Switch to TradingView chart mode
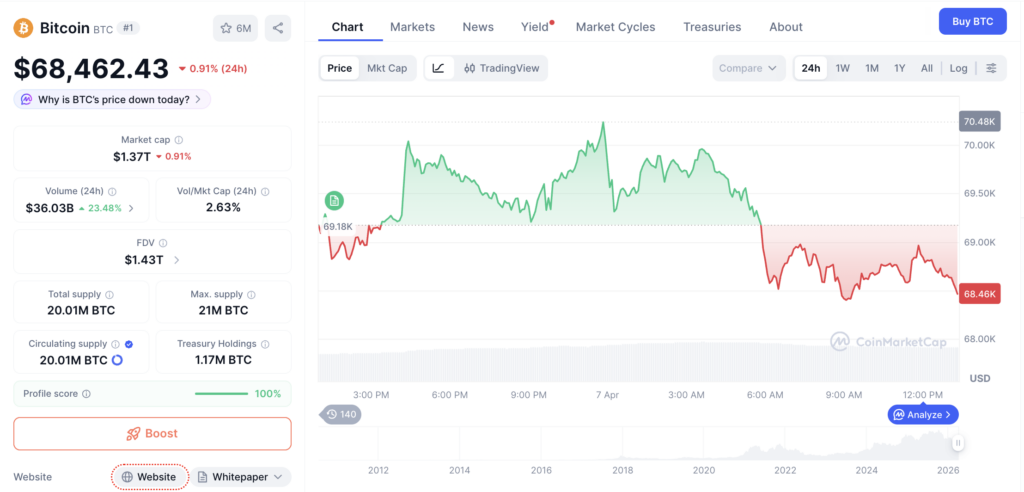Viewport: 1024px width, 492px height. (x=501, y=68)
